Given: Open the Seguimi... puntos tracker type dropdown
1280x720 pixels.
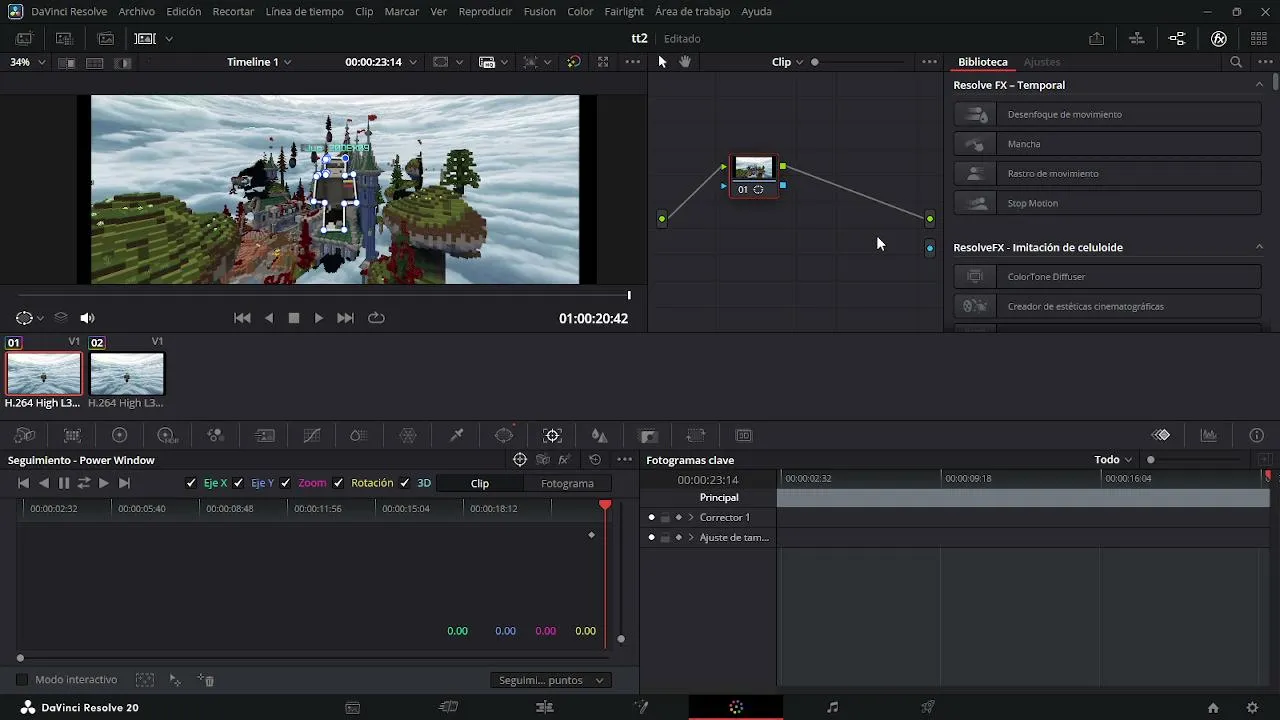Looking at the screenshot, I should pyautogui.click(x=552, y=680).
